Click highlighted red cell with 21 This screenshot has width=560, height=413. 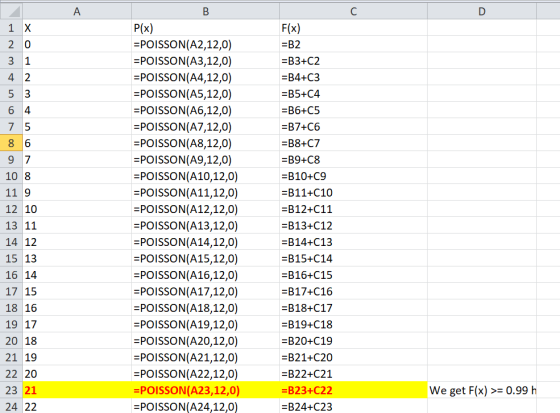coord(77,390)
